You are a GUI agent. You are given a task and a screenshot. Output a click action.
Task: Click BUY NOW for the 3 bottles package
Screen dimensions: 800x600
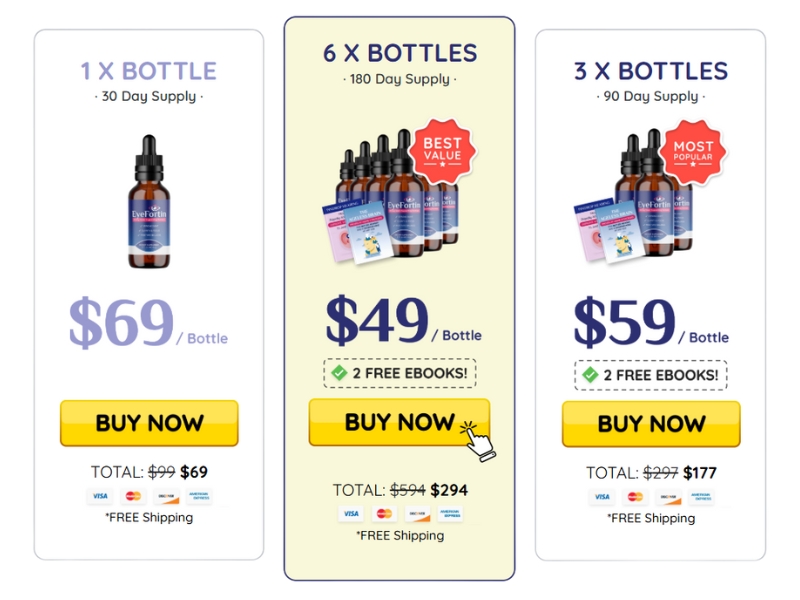point(651,424)
